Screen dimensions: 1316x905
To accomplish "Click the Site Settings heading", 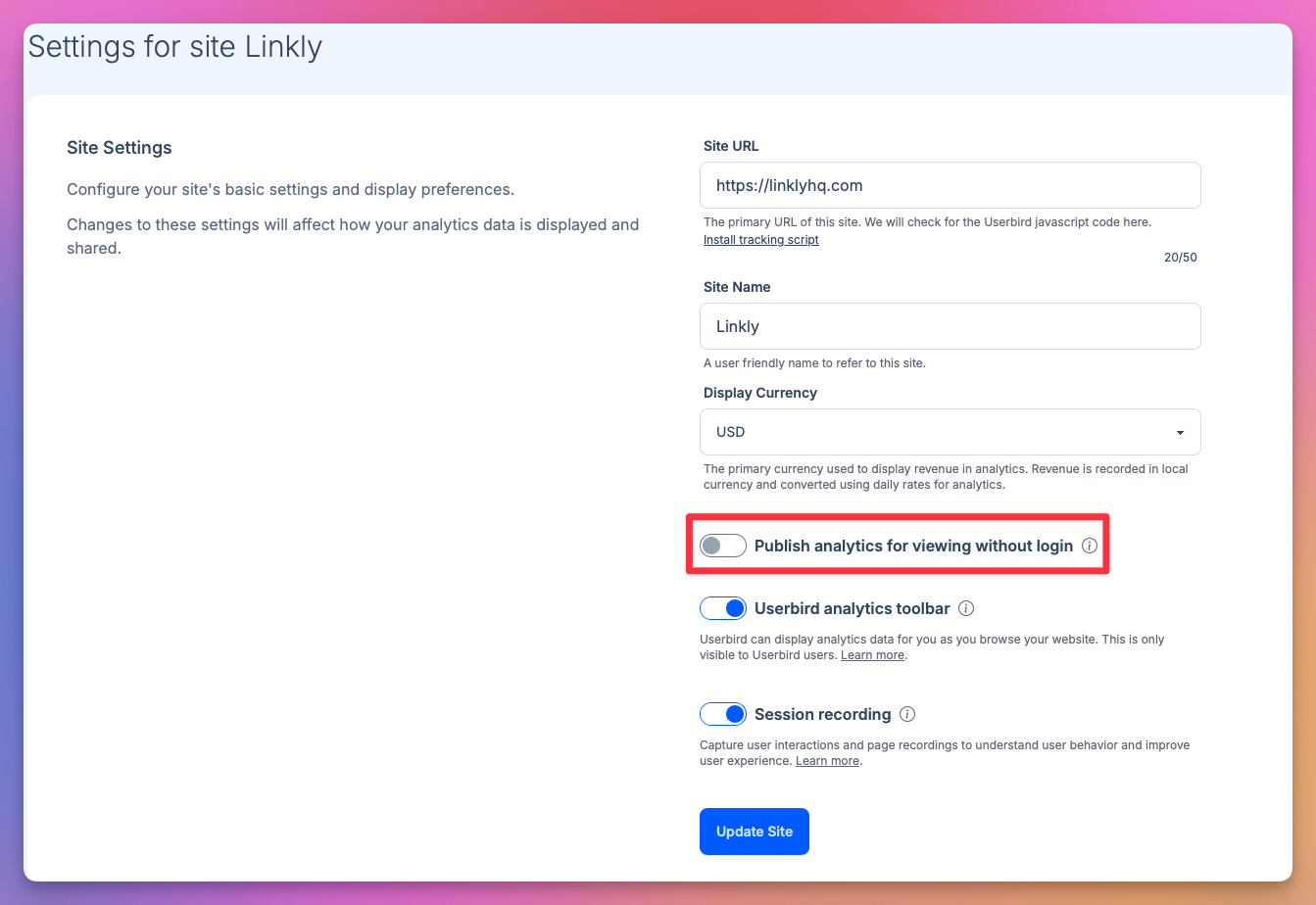I will click(x=119, y=147).
